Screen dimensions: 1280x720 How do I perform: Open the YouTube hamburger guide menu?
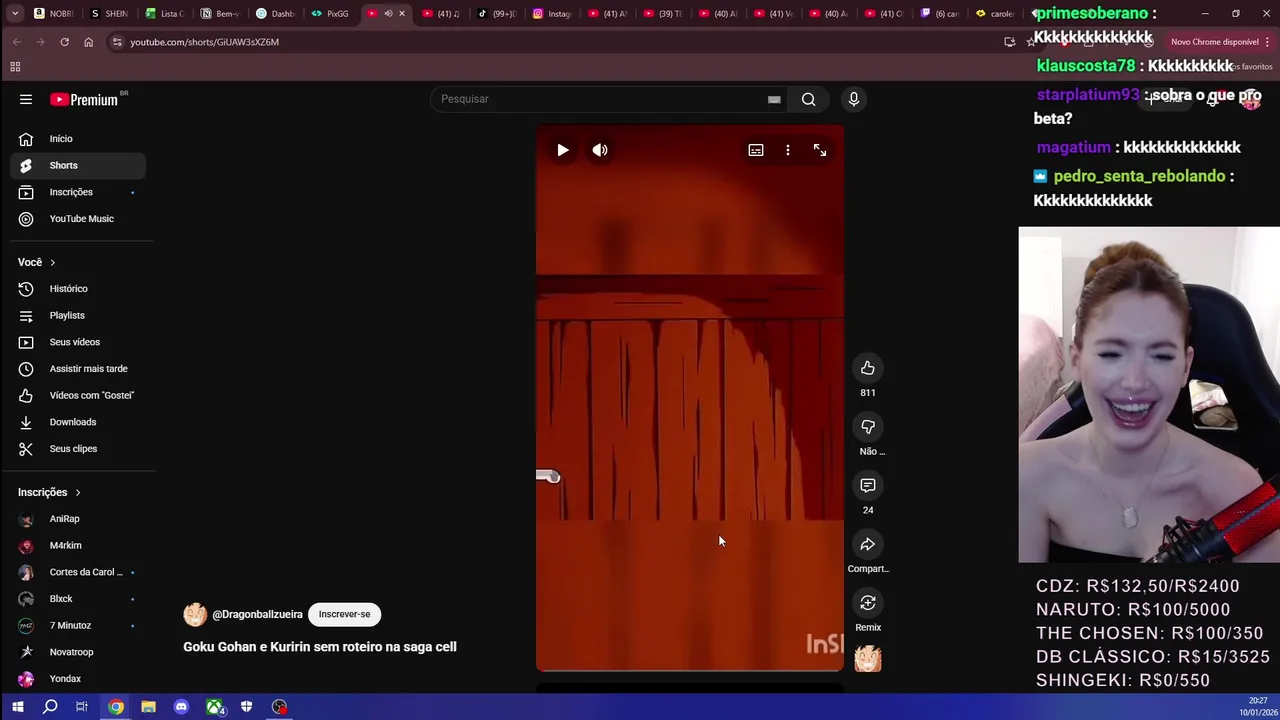coord(26,99)
